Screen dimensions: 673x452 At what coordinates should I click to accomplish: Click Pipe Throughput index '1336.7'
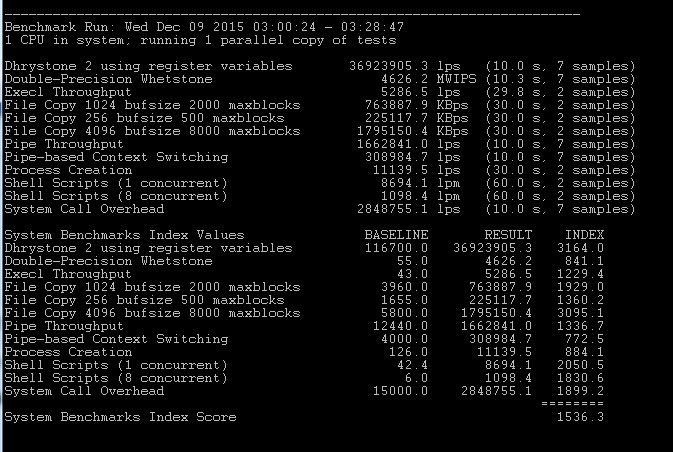click(581, 326)
